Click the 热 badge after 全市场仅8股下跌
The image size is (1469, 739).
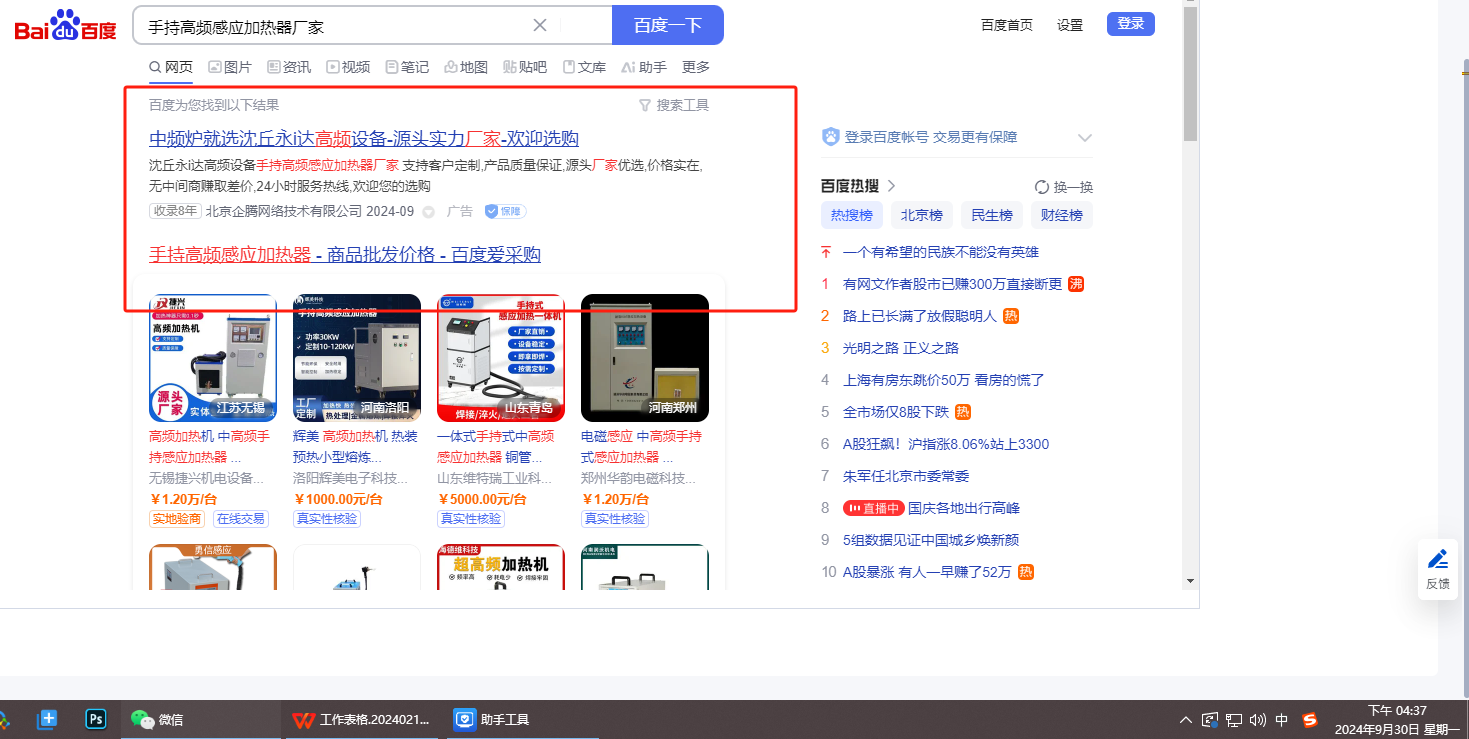pyautogui.click(x=963, y=412)
